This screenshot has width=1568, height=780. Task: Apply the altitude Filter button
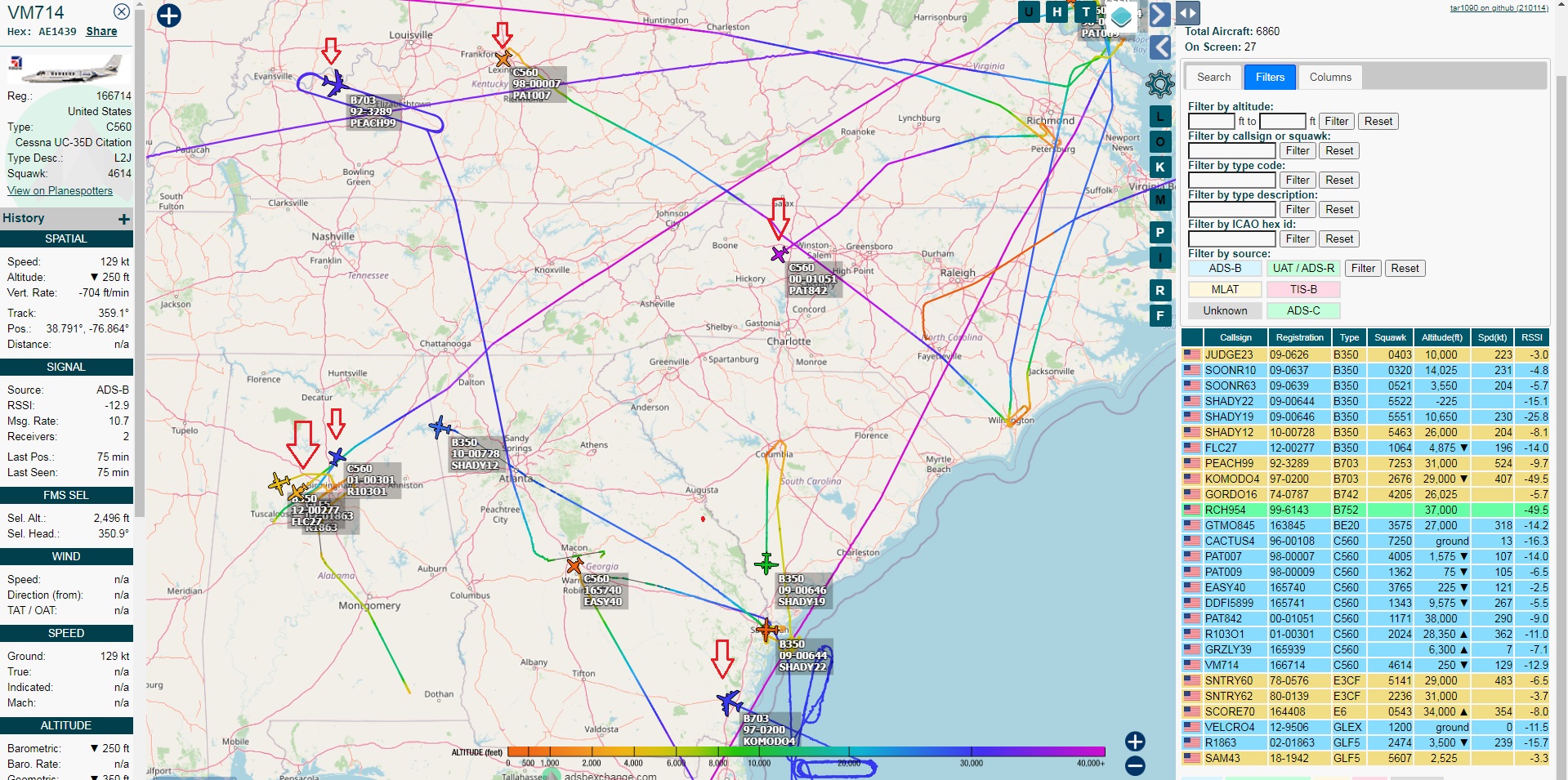tap(1336, 121)
